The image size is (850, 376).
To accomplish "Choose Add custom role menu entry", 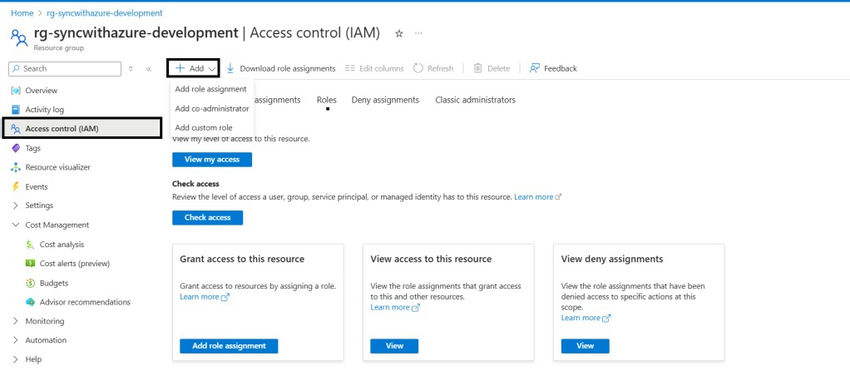I will [203, 128].
